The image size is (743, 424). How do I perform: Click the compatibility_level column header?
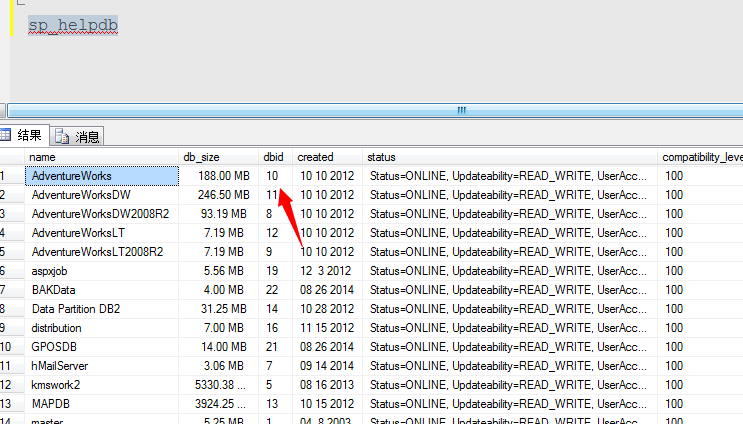point(700,157)
